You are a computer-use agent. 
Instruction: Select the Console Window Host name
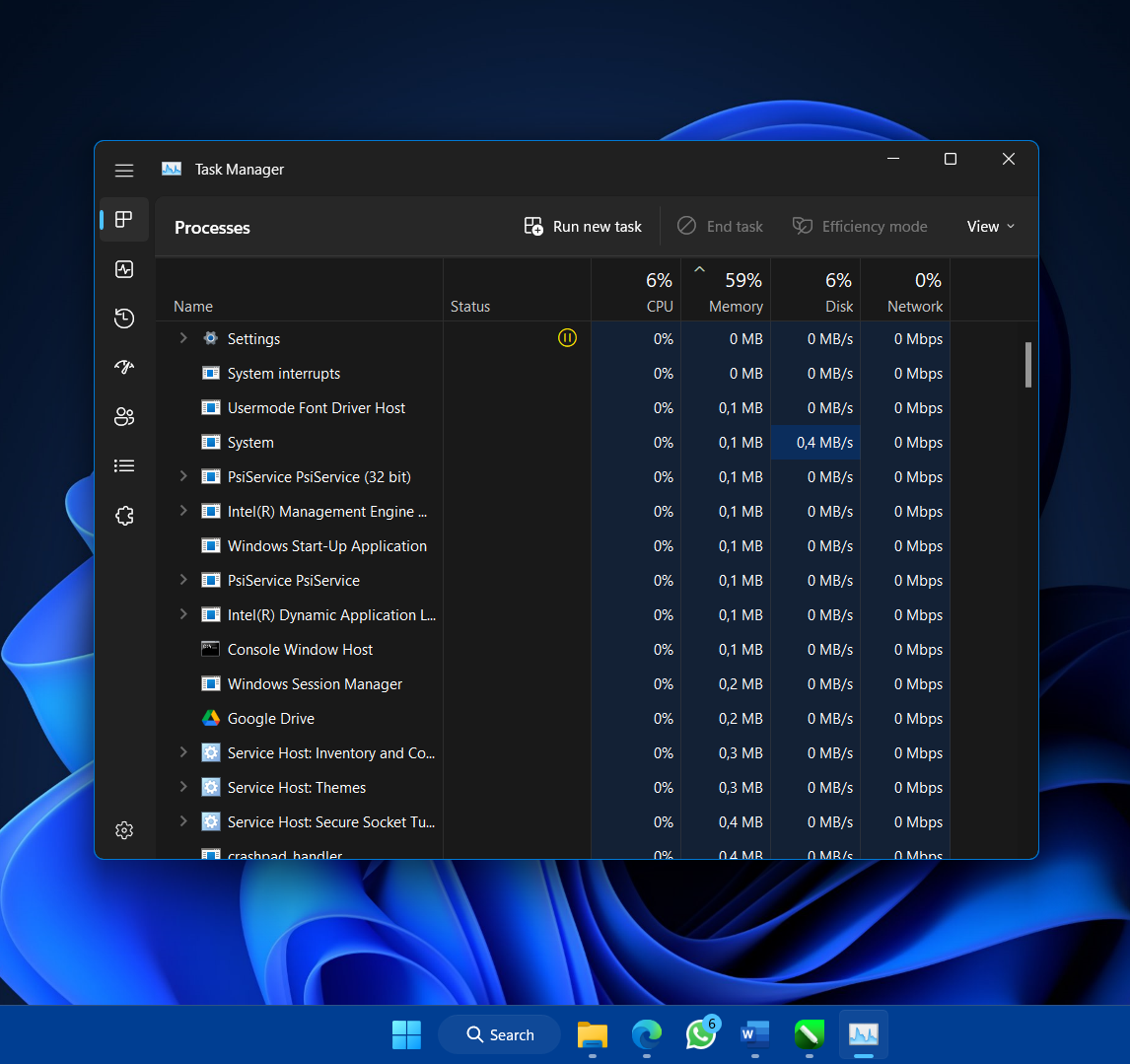[x=300, y=650]
